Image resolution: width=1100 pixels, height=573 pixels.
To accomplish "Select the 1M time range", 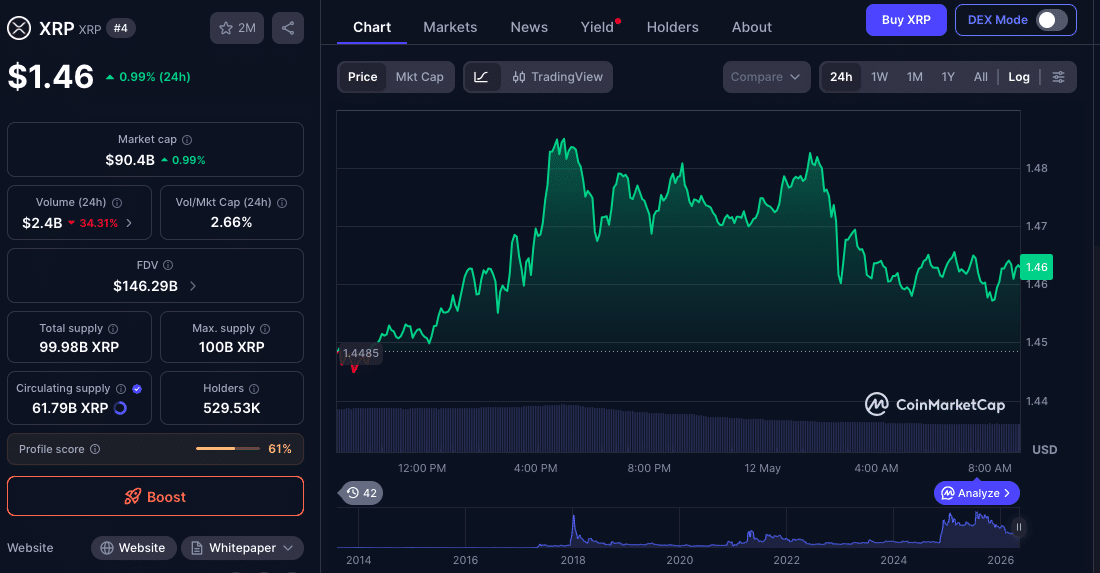I will (915, 77).
